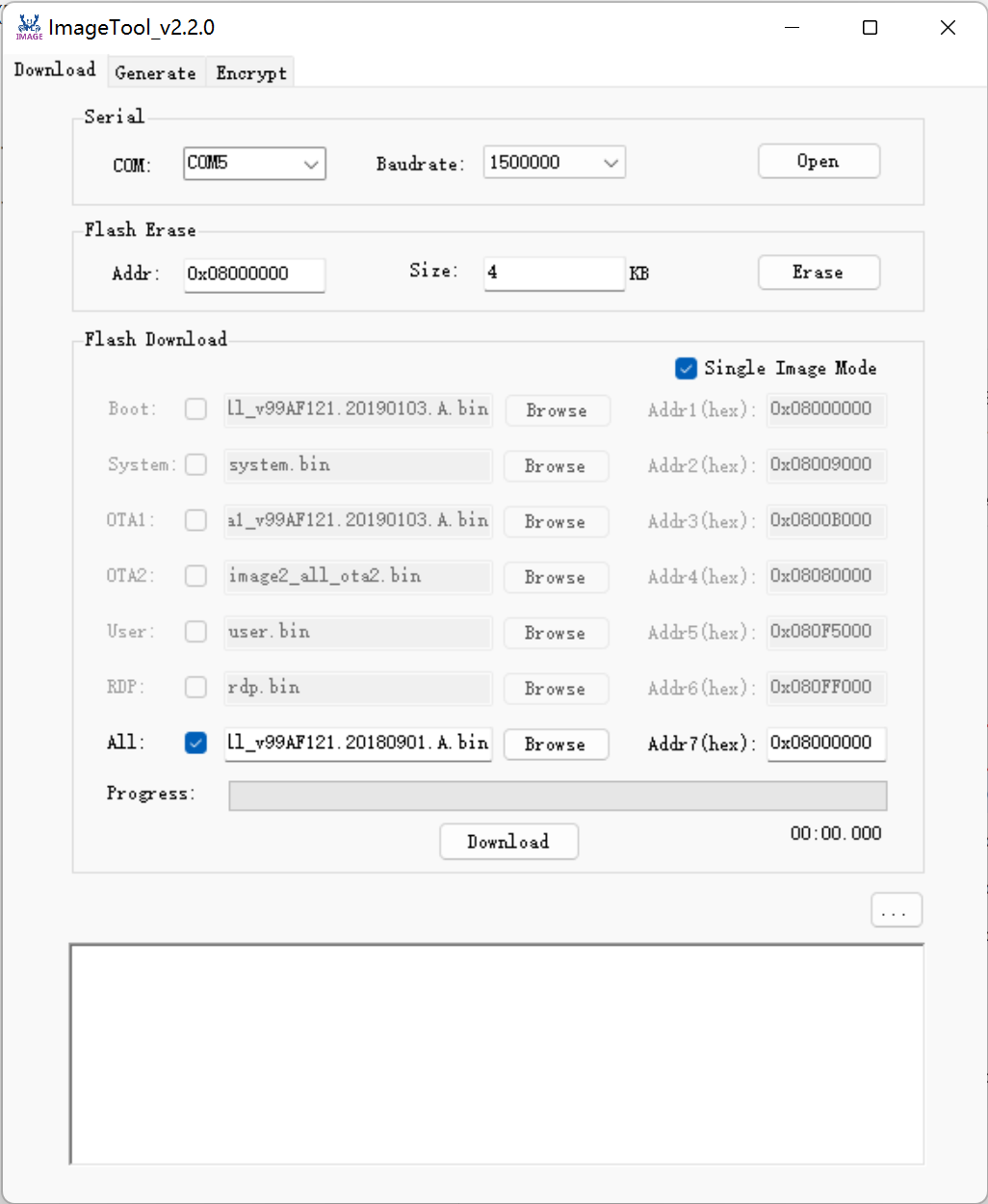Screen dimensions: 988x1204
Task: Tick the Boot image checkbox
Action: tap(195, 409)
